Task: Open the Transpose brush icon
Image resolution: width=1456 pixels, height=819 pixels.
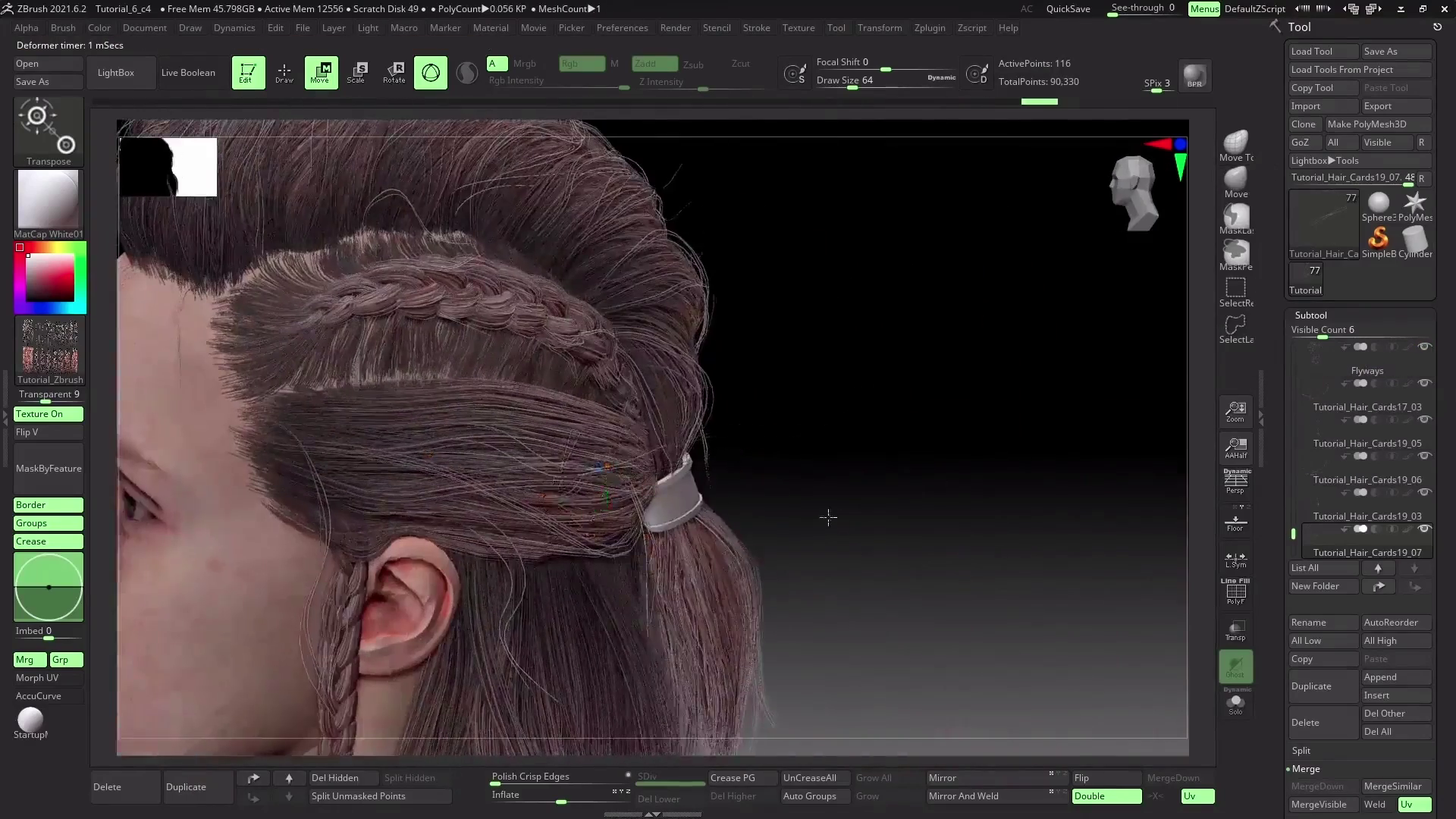Action: [49, 130]
